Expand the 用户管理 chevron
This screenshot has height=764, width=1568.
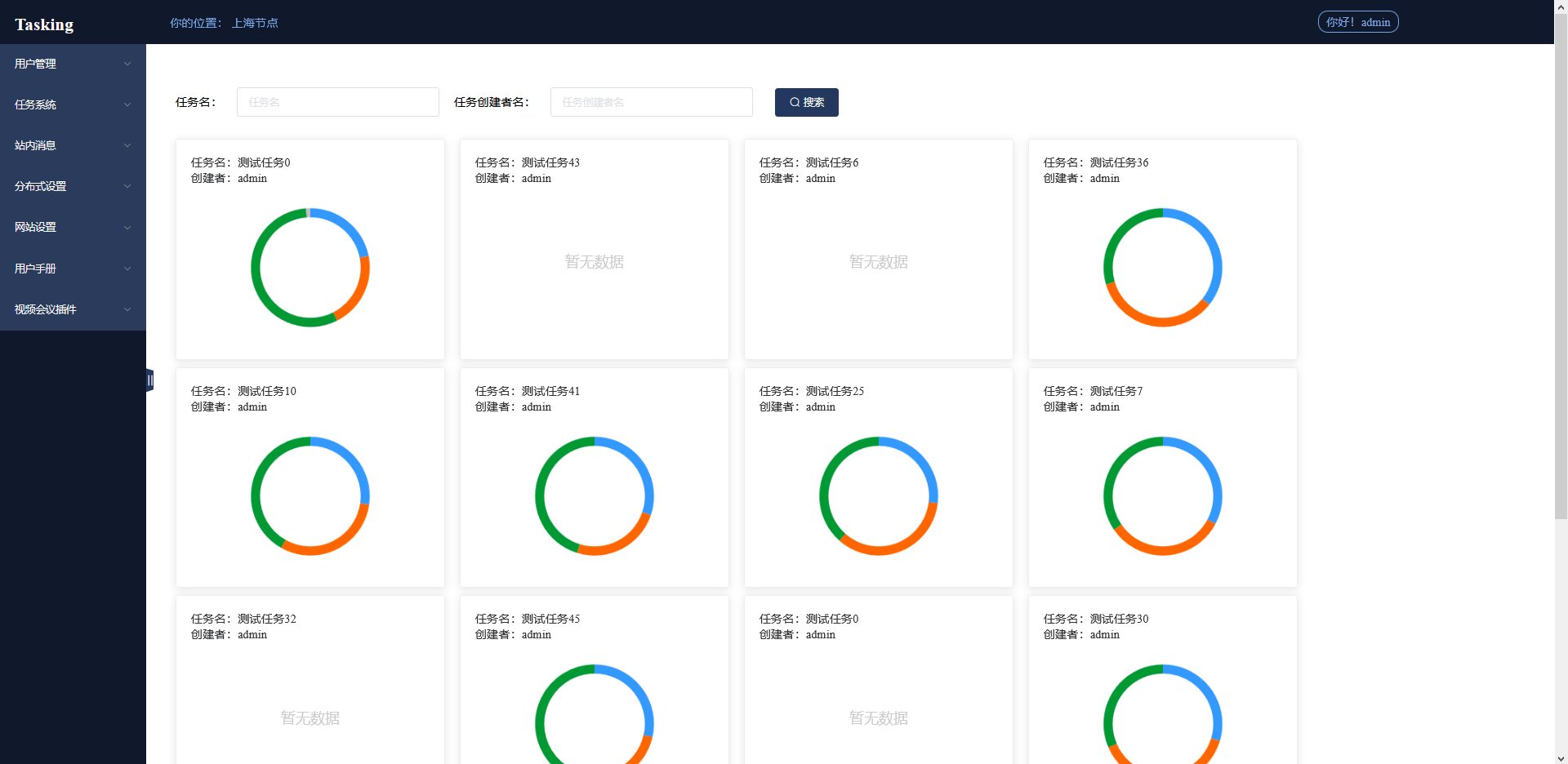(x=127, y=64)
